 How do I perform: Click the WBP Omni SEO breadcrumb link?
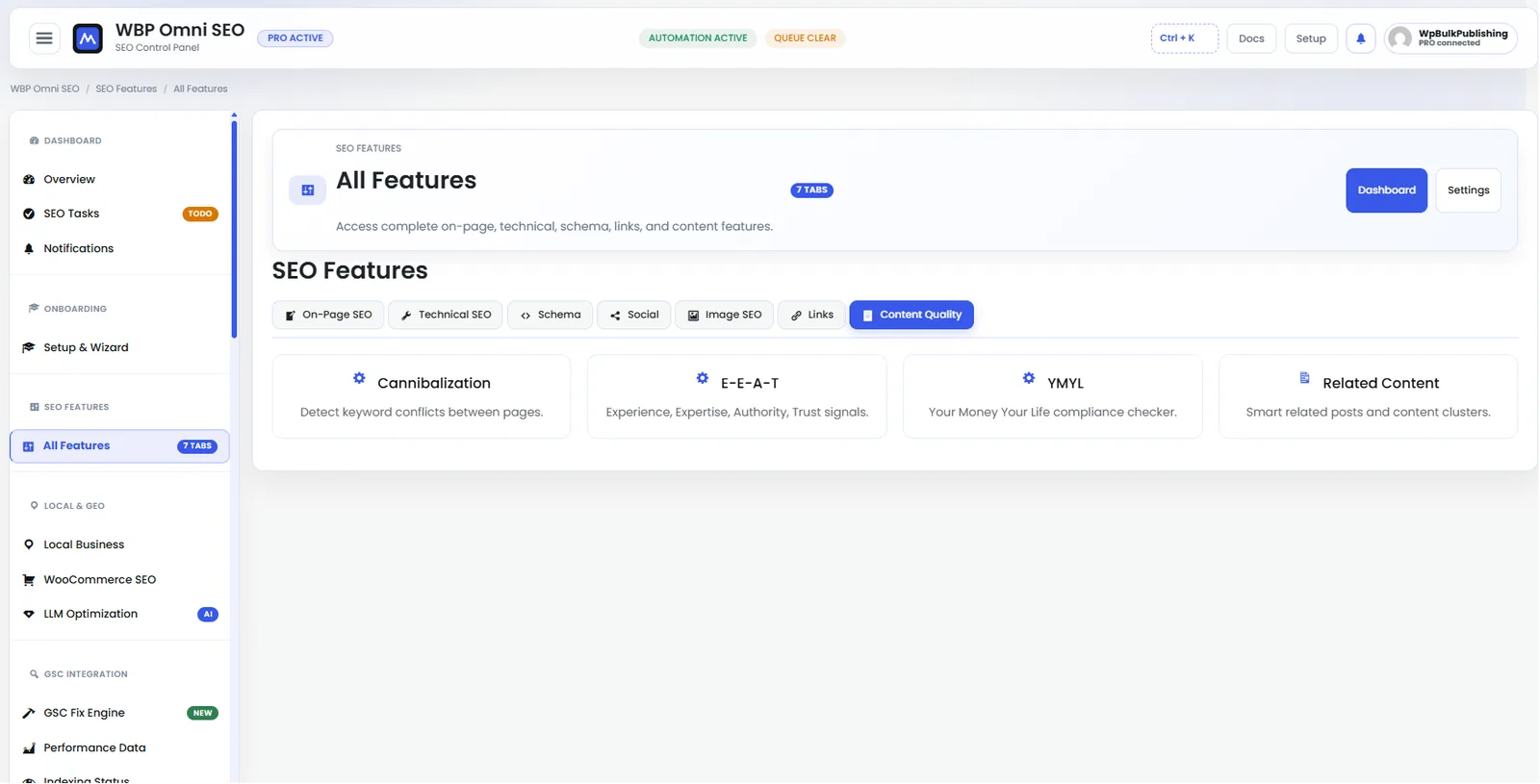(45, 89)
